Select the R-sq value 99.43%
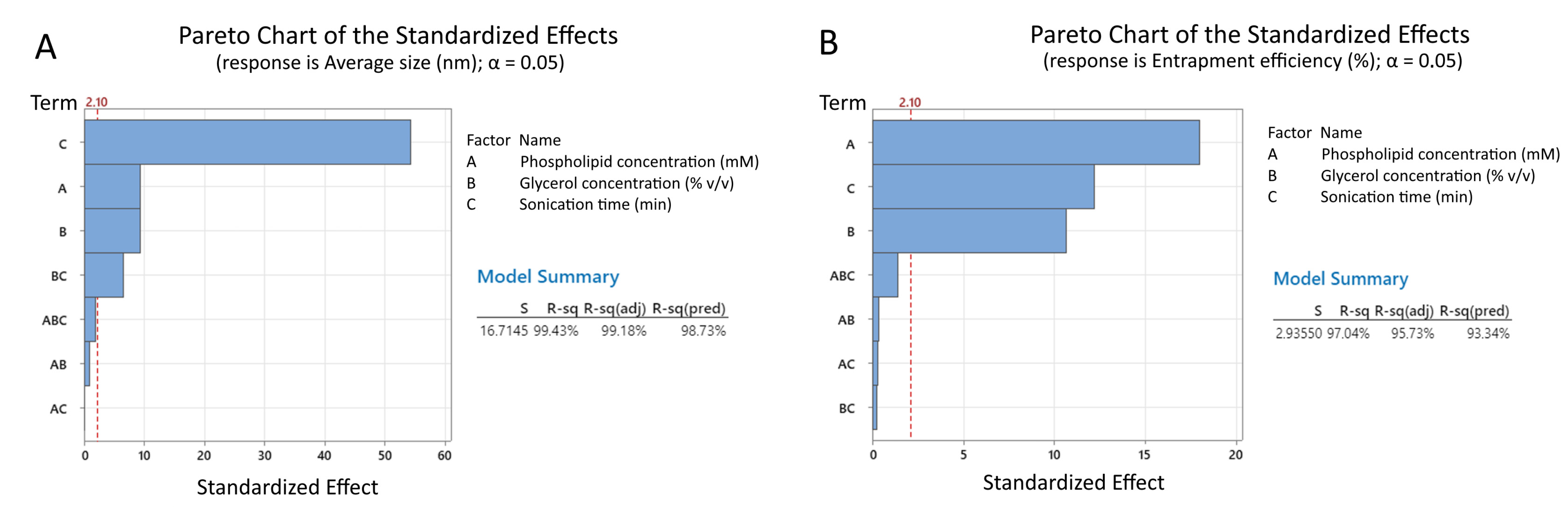The image size is (1568, 507). (x=556, y=331)
